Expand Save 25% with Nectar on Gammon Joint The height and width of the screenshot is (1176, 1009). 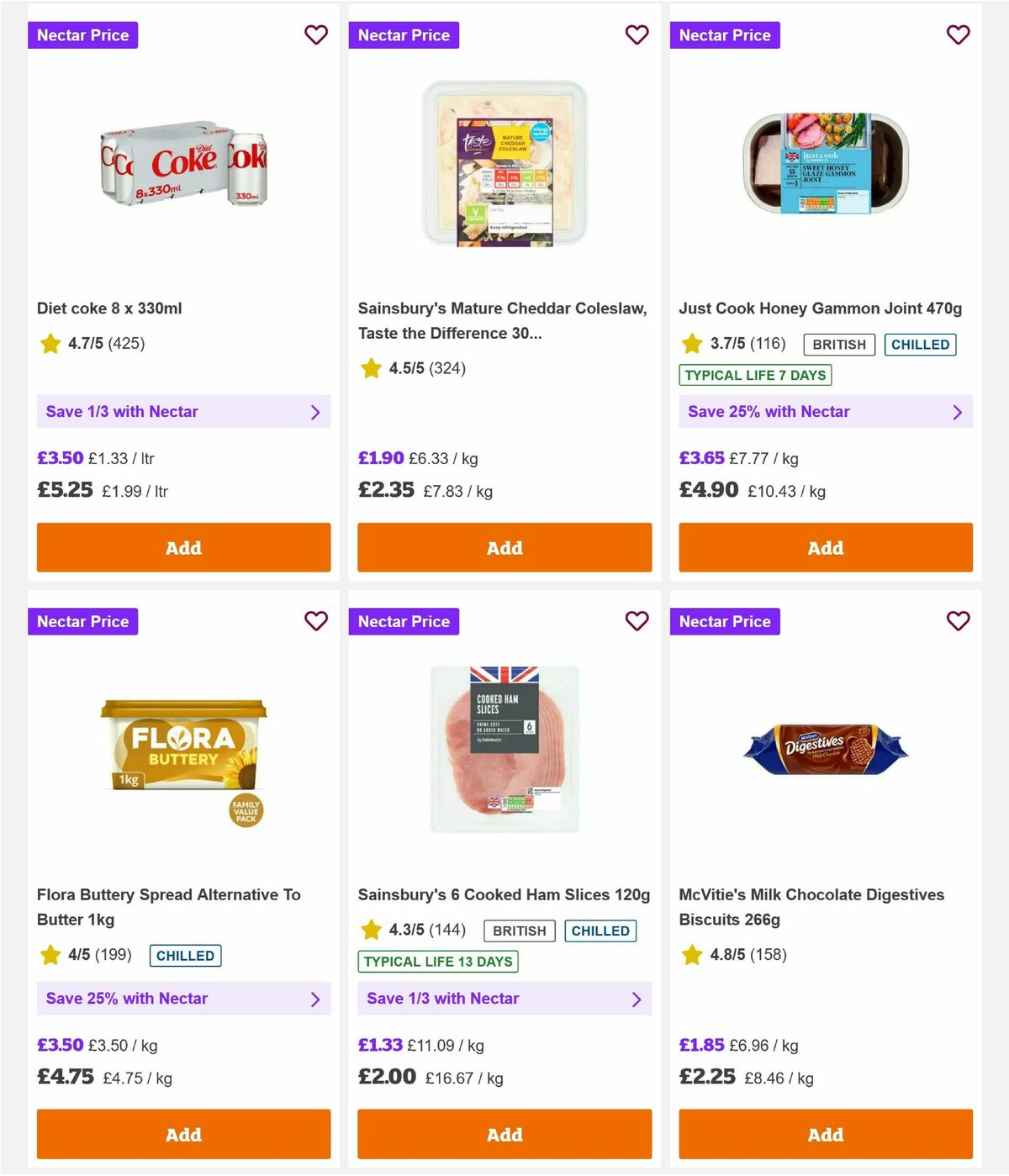(825, 412)
